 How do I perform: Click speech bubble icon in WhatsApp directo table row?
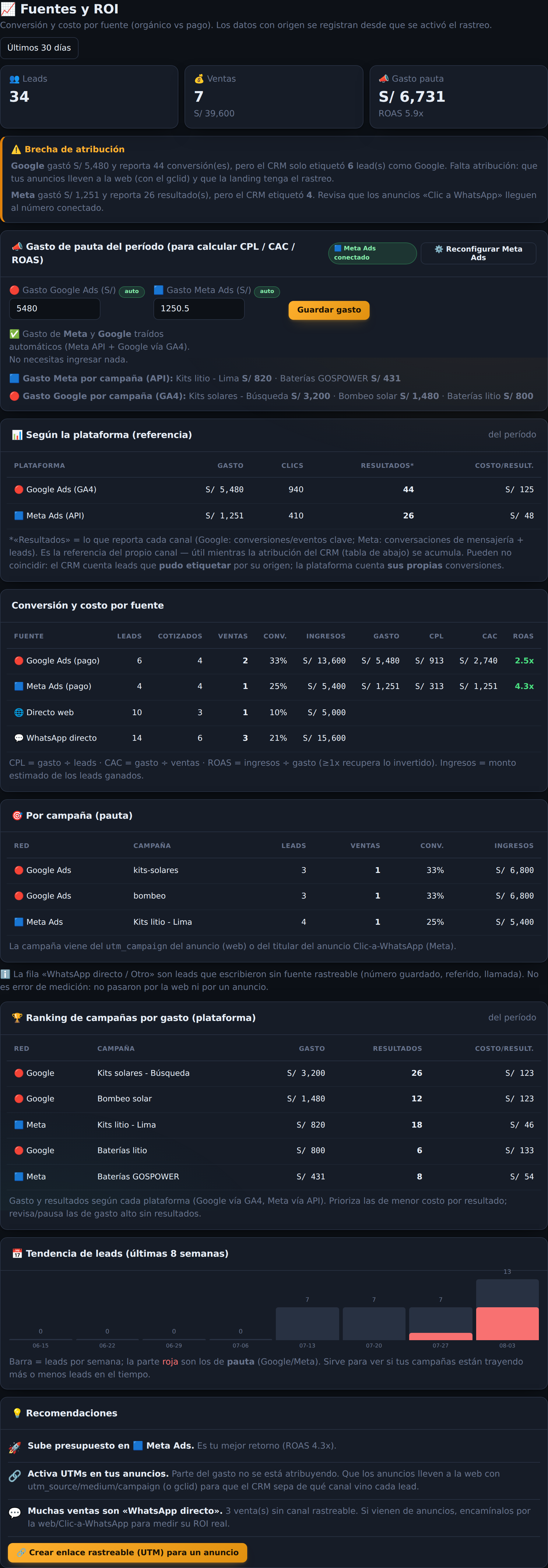click(x=19, y=738)
